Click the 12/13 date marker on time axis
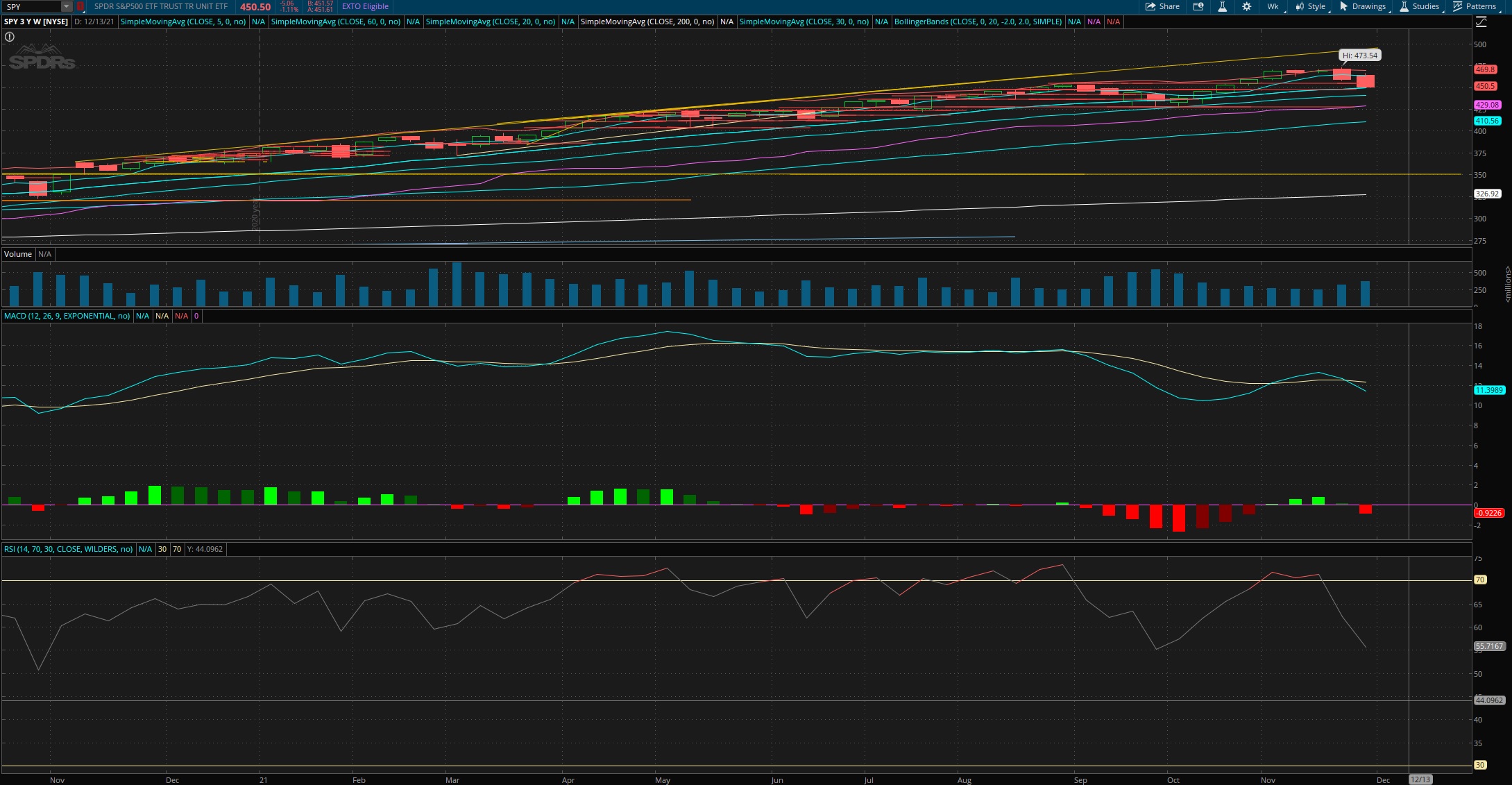1512x785 pixels. point(1420,779)
